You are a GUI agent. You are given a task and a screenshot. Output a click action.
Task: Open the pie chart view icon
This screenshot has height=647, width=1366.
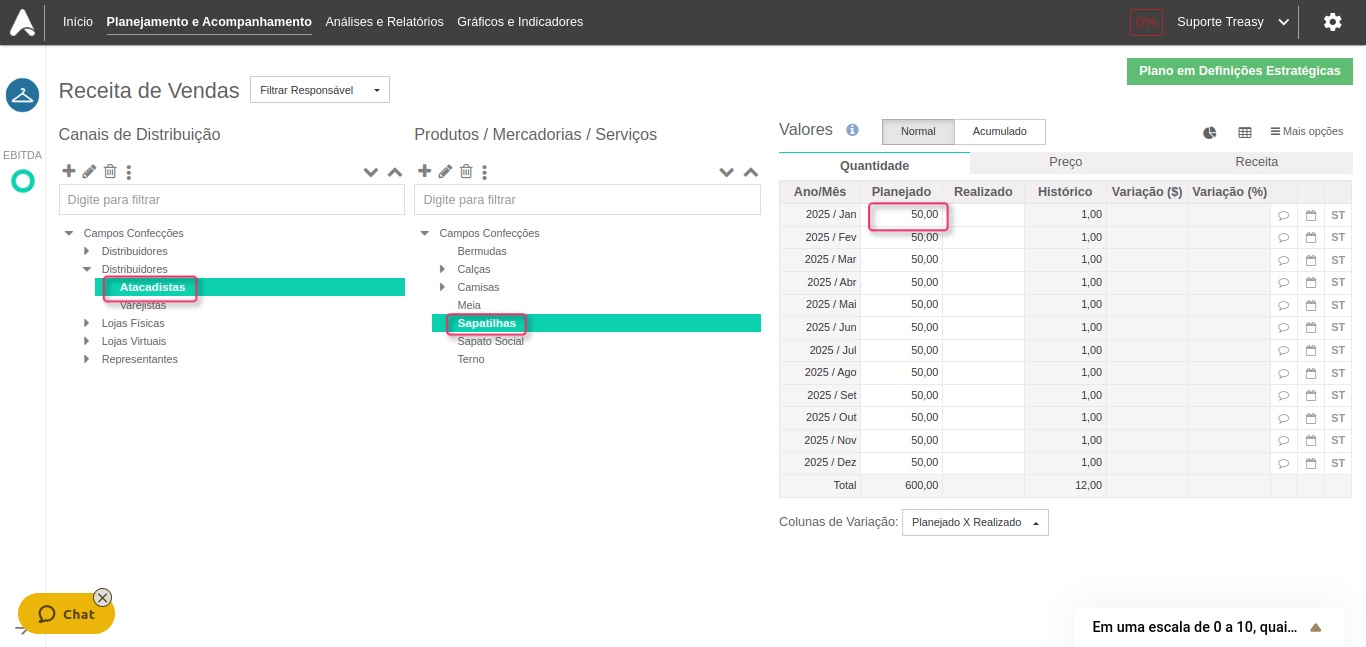point(1209,132)
